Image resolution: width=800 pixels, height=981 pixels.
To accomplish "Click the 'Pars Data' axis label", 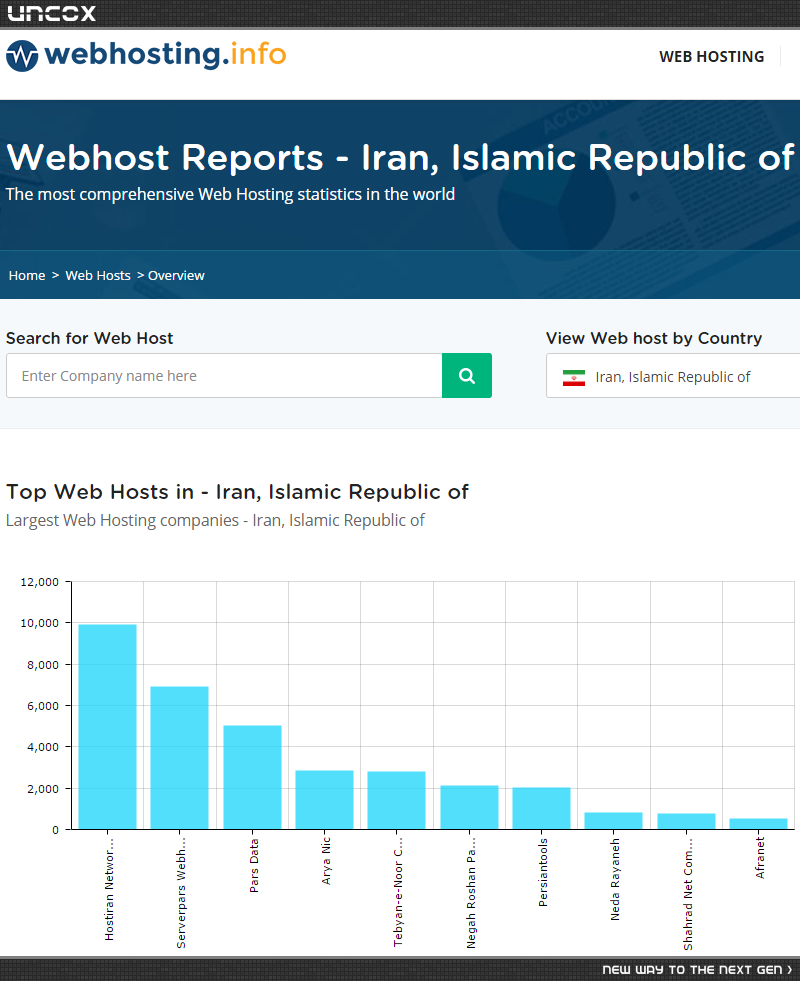I will [x=254, y=866].
